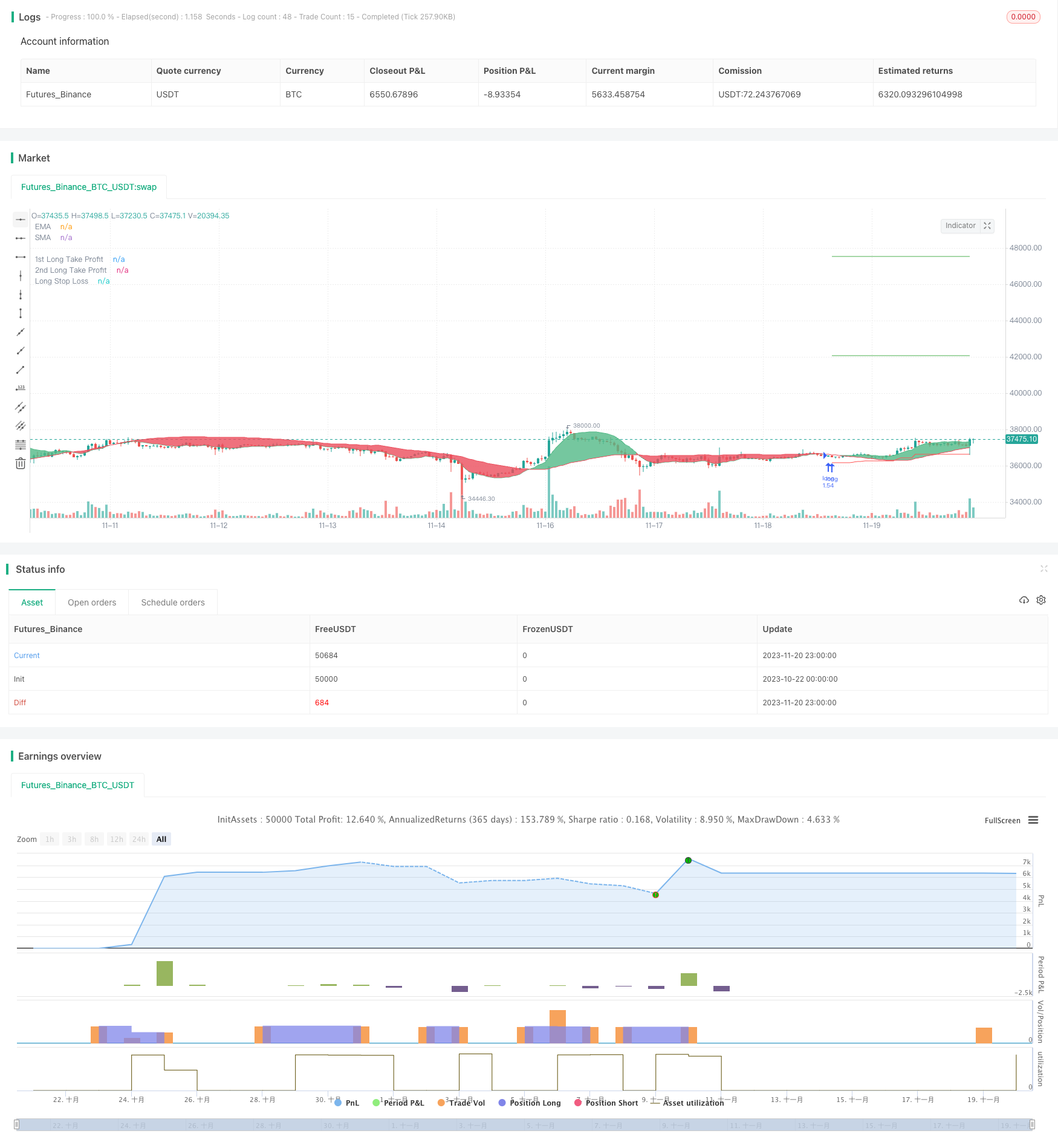Toggle the Trade Vol series in legend

pyautogui.click(x=461, y=1103)
